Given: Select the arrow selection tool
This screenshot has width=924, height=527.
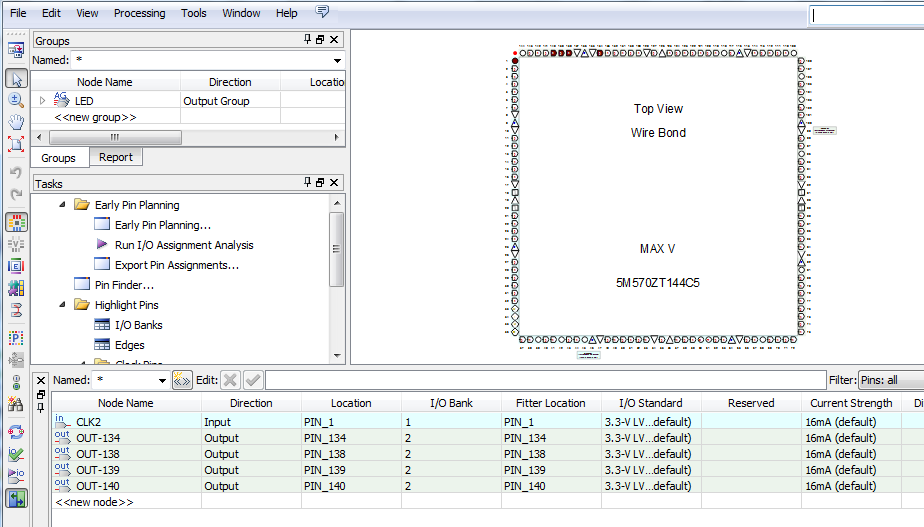Looking at the screenshot, I should pyautogui.click(x=16, y=78).
